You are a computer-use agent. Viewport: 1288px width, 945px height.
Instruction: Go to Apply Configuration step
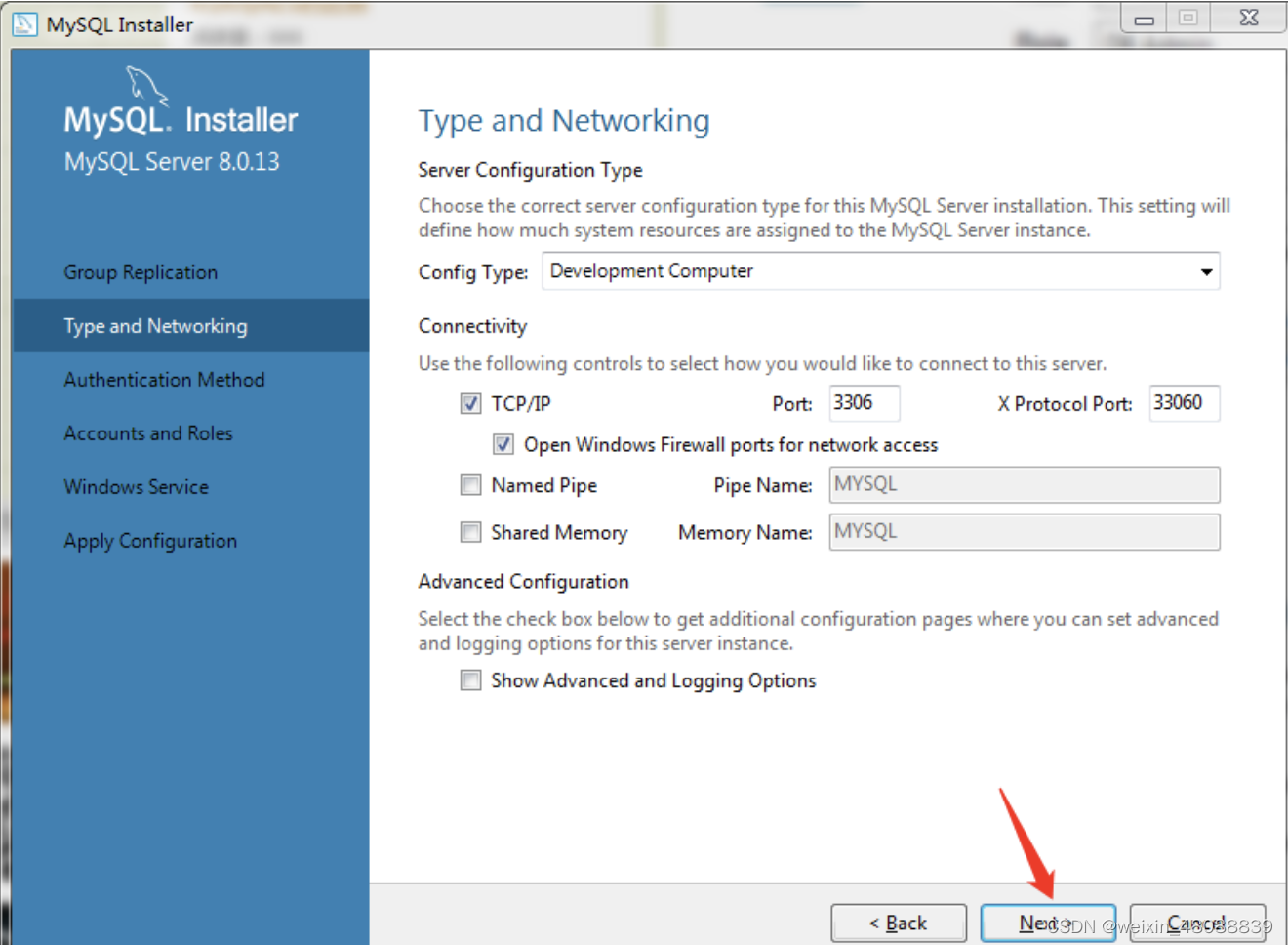coord(150,541)
